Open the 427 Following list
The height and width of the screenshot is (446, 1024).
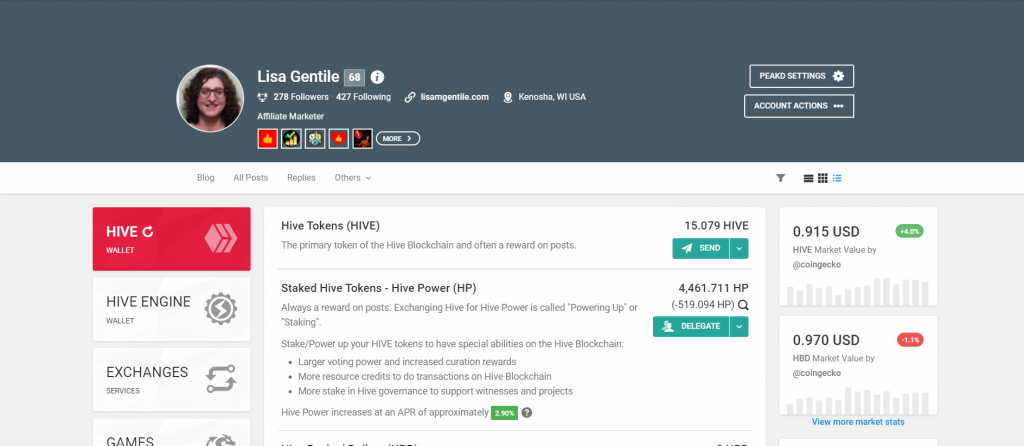363,97
